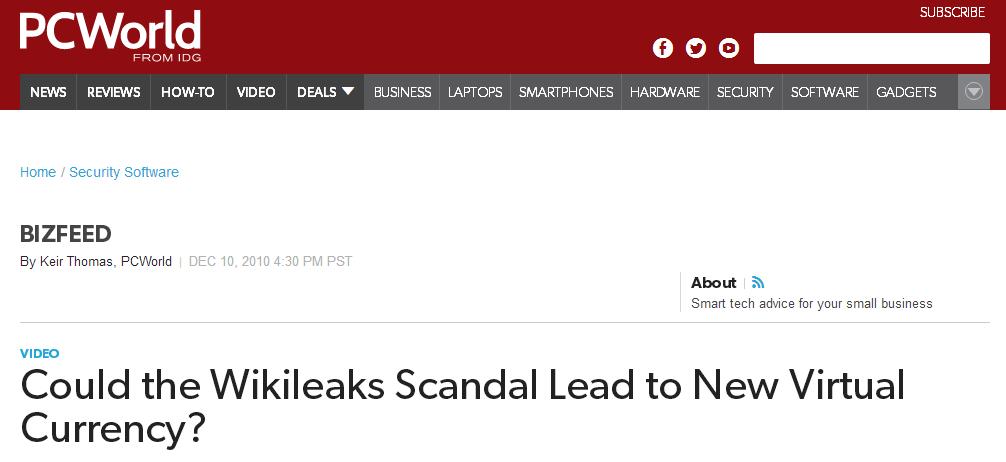
Task: Browse the Business category
Action: [402, 92]
